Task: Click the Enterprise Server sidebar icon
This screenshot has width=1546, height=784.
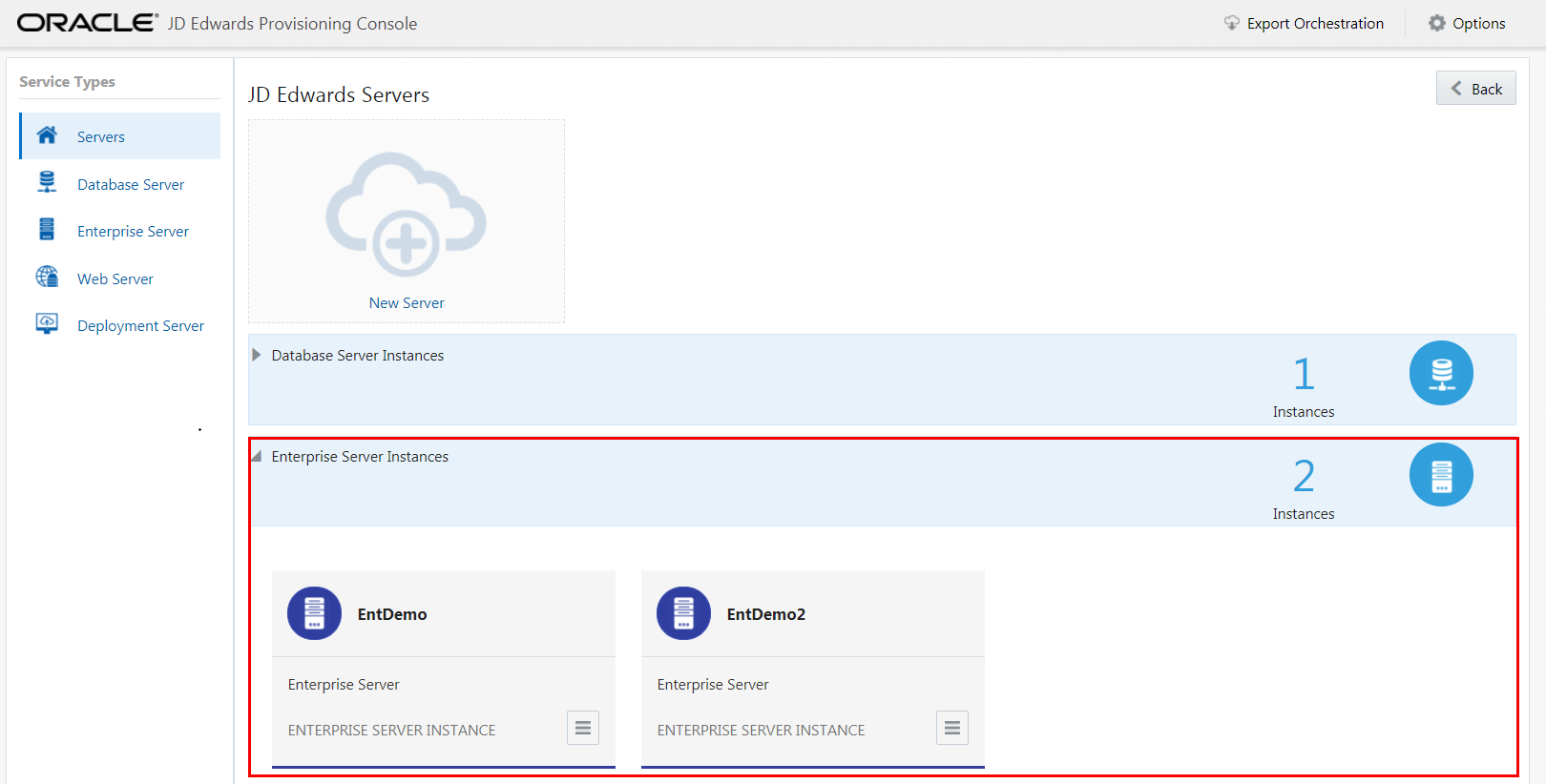Action: click(47, 229)
